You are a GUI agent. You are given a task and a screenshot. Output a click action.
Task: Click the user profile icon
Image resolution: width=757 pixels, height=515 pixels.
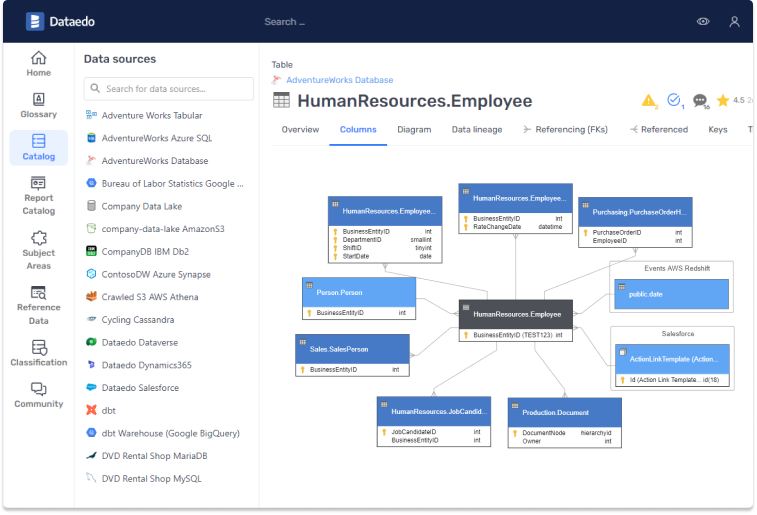(x=734, y=22)
